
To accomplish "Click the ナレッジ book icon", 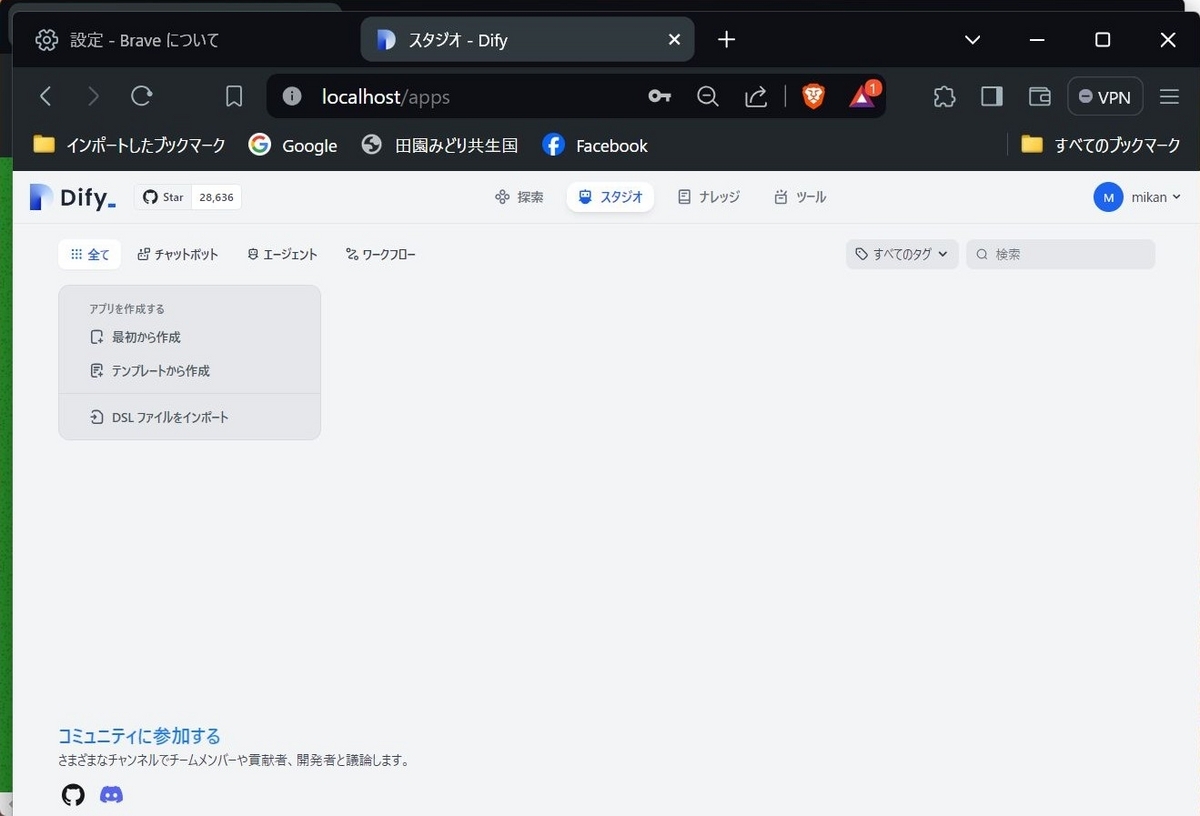I will click(x=684, y=197).
